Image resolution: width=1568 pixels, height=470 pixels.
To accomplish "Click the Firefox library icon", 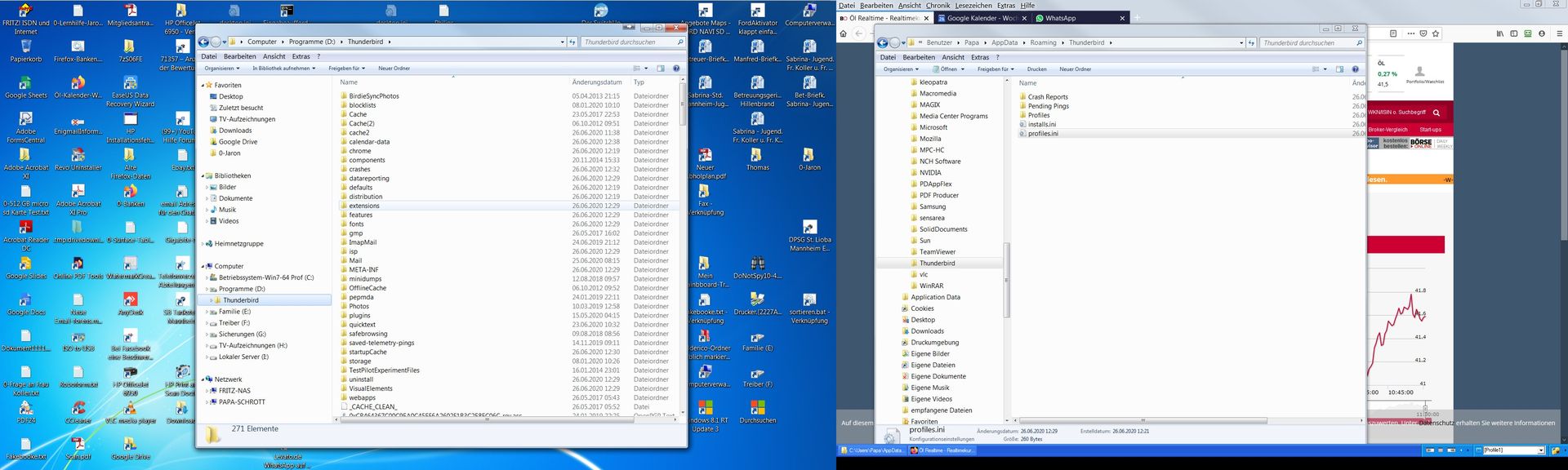I will (1499, 33).
